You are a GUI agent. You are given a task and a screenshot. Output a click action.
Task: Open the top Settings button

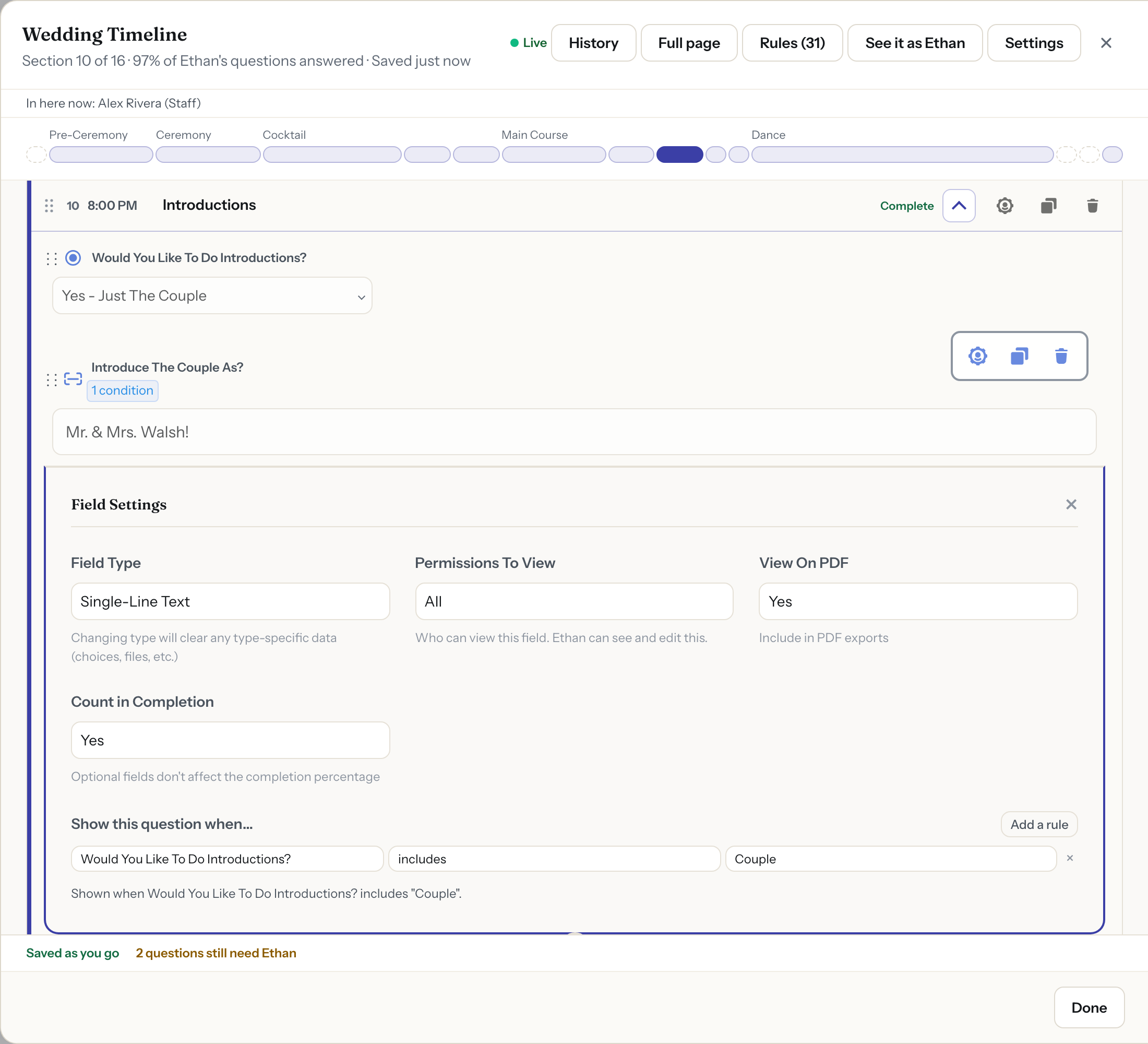click(1034, 43)
